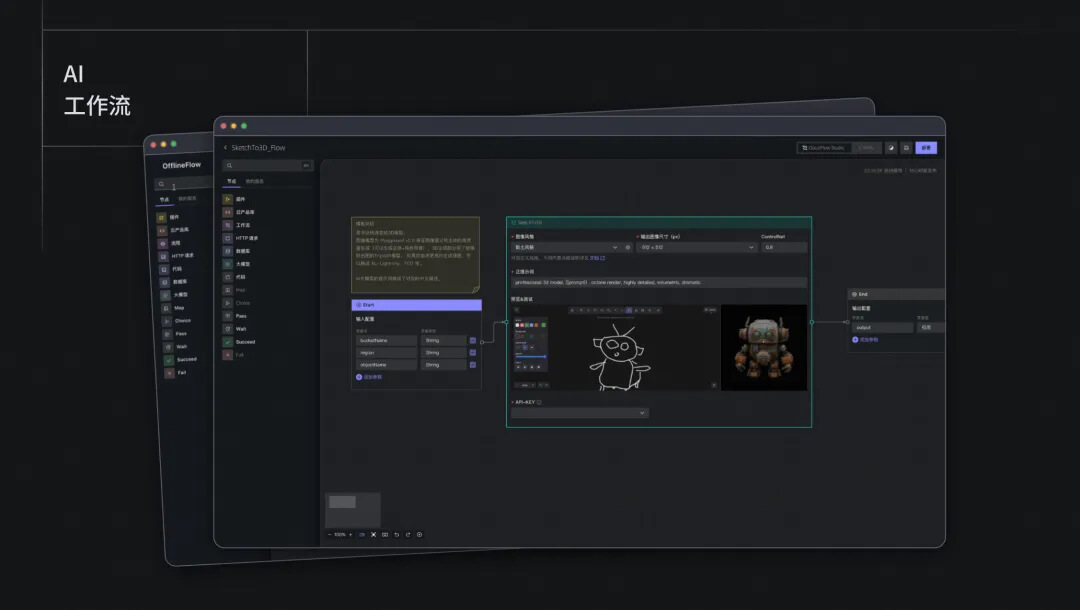Click add parameter link in Start node
This screenshot has height=610, width=1080.
pos(369,377)
